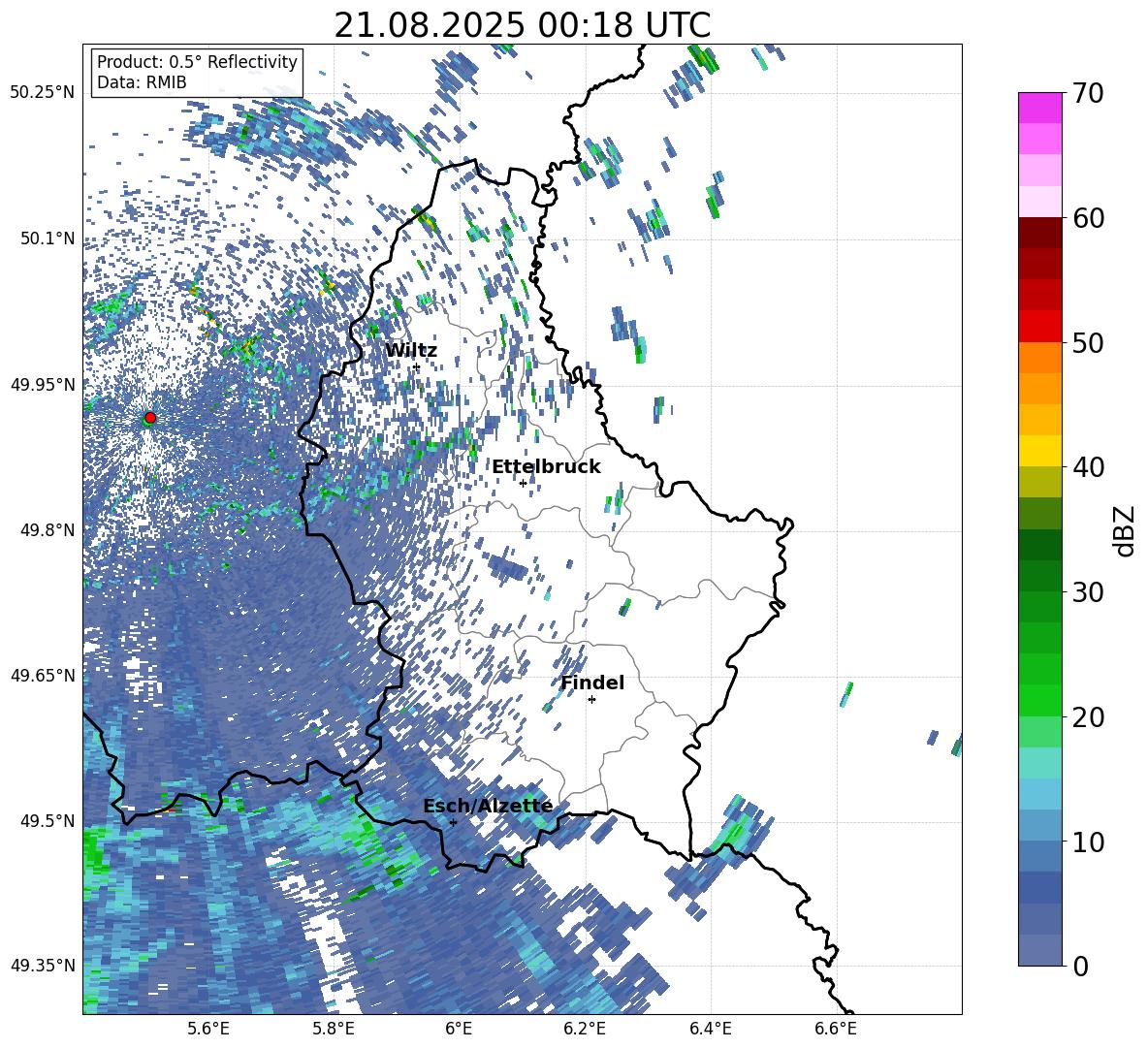Pick the dark red colorbar segment below 60

[x=1039, y=233]
